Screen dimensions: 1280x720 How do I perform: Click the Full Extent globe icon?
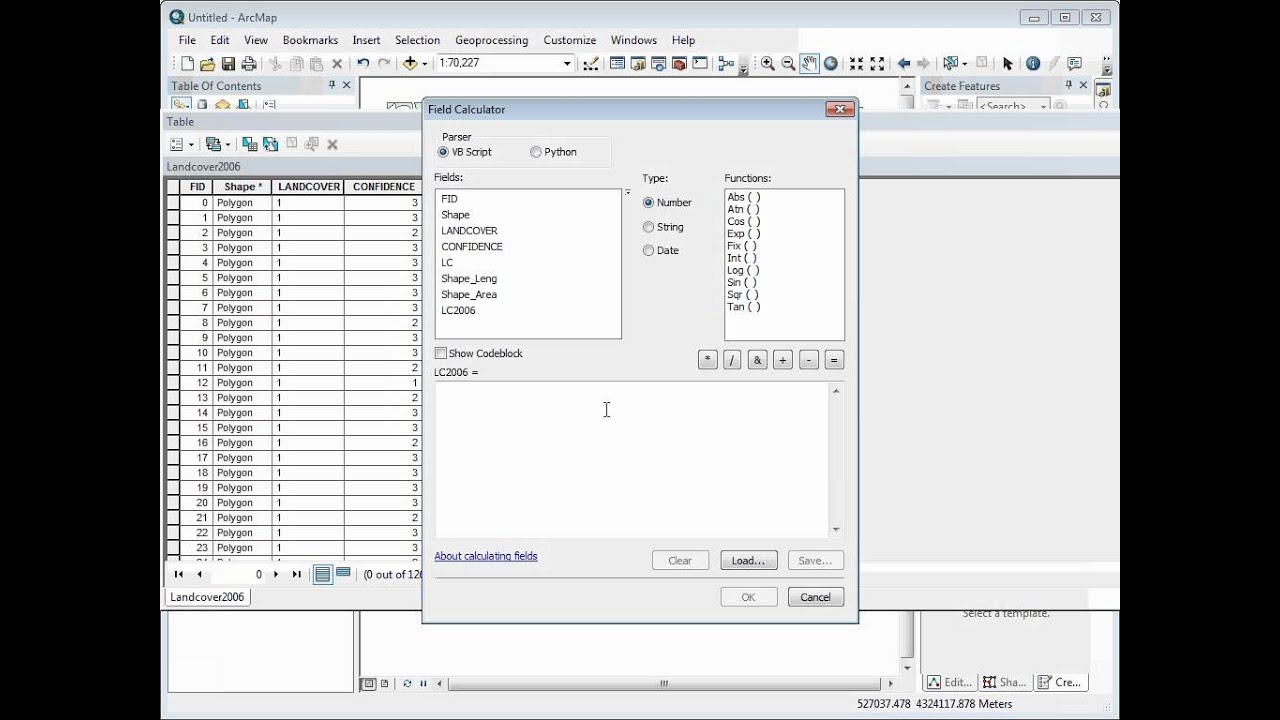tap(831, 64)
